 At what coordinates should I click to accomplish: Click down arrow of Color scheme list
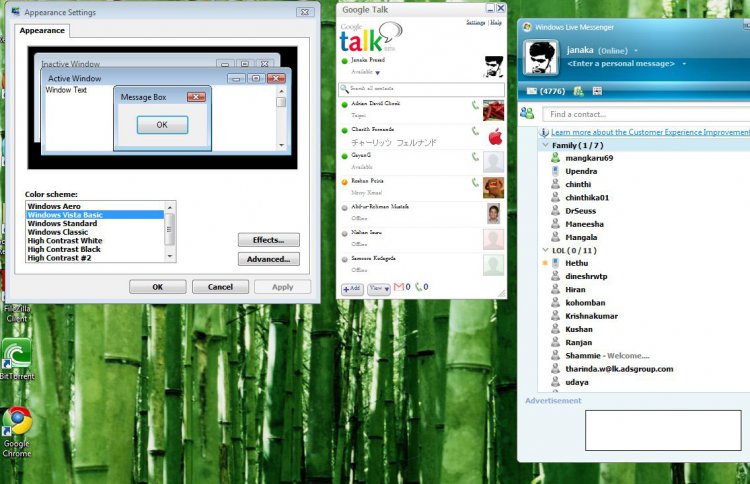(170, 257)
